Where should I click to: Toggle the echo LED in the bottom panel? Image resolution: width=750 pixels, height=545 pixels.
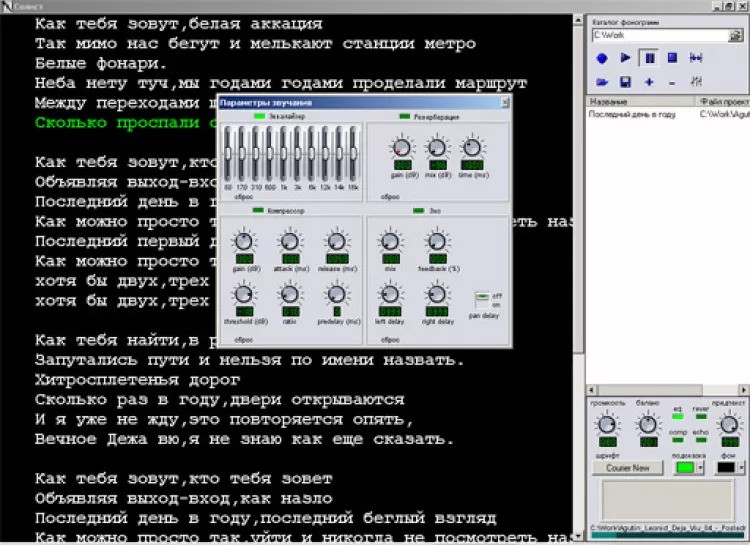point(701,440)
